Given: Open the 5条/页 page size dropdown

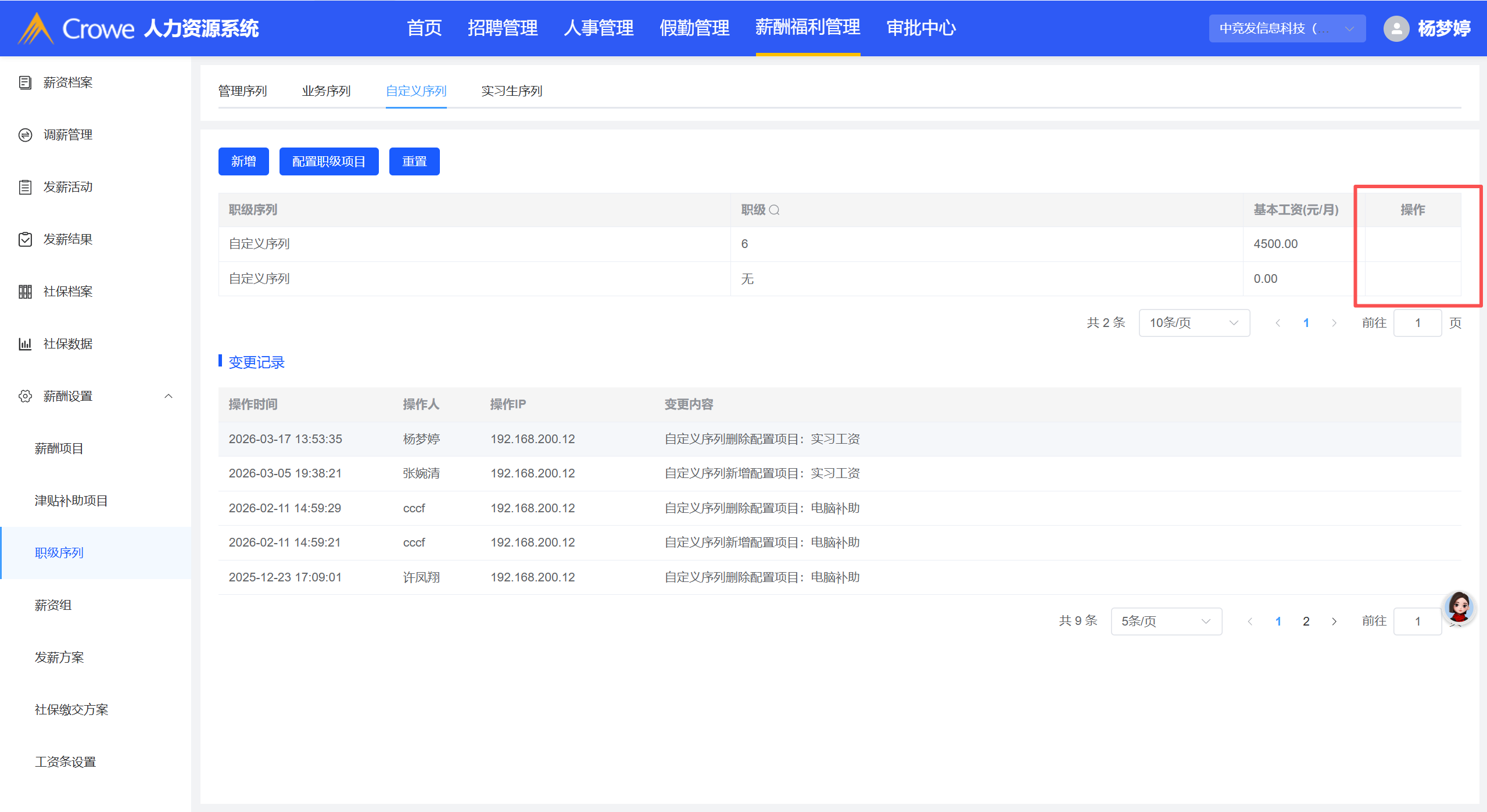Looking at the screenshot, I should click(x=1166, y=621).
